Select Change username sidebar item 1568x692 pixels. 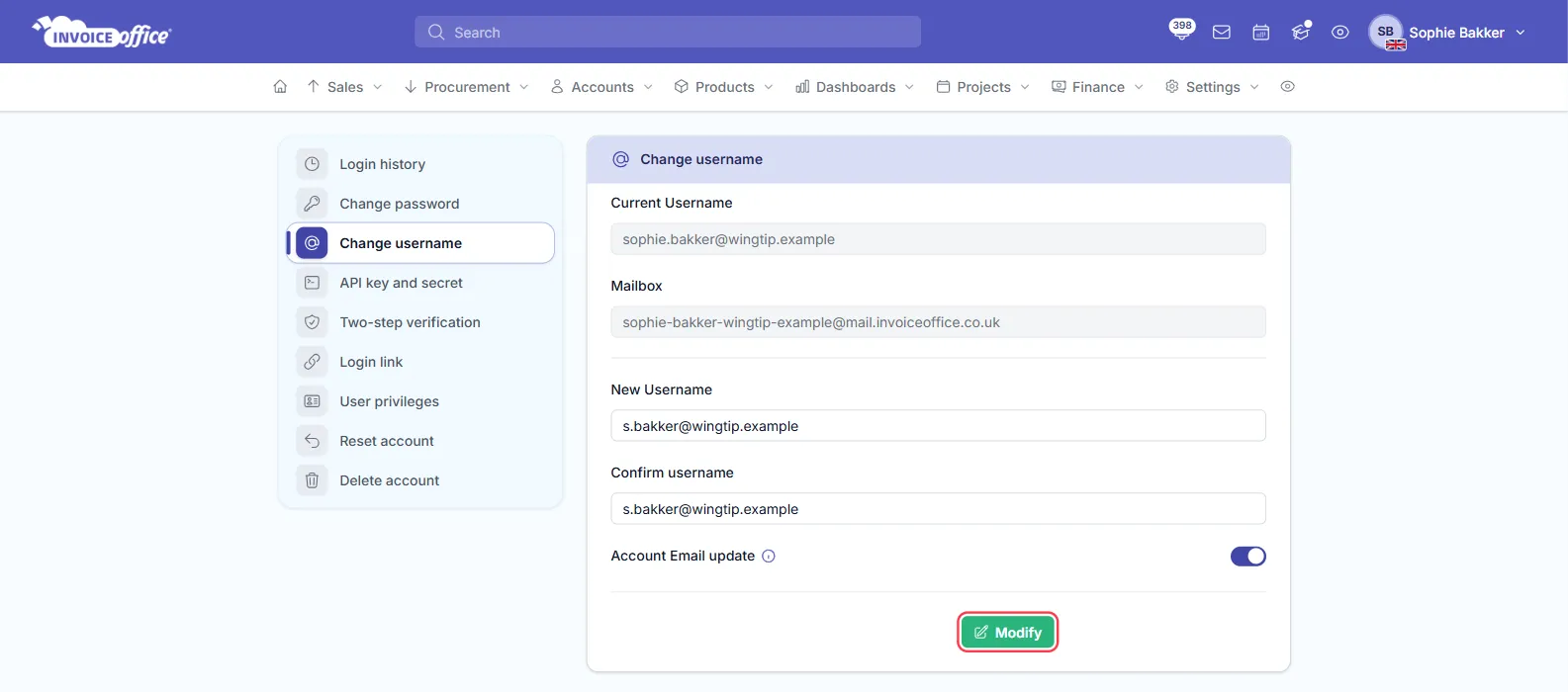(x=420, y=243)
